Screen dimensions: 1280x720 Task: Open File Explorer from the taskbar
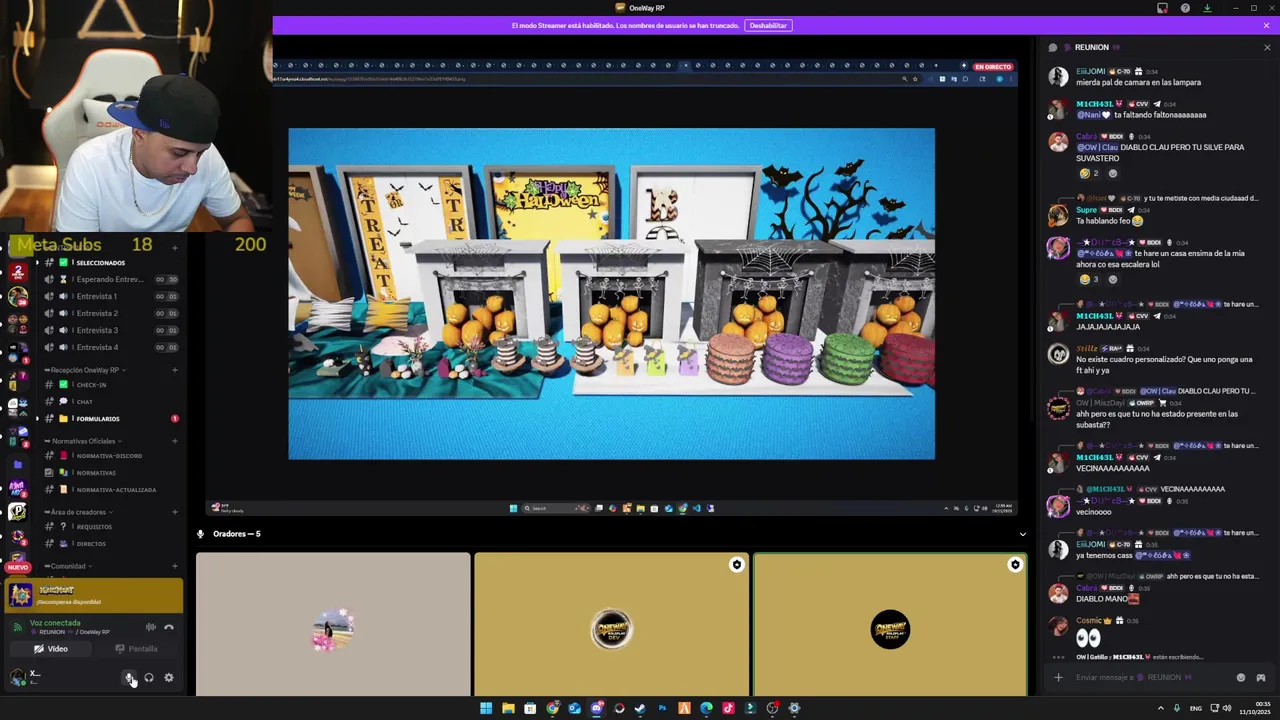click(508, 708)
